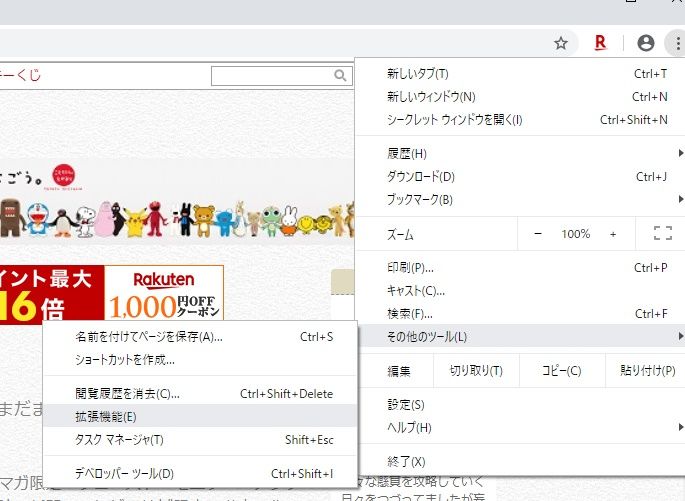Click the bookmark star icon
The height and width of the screenshot is (501, 685).
tap(561, 43)
